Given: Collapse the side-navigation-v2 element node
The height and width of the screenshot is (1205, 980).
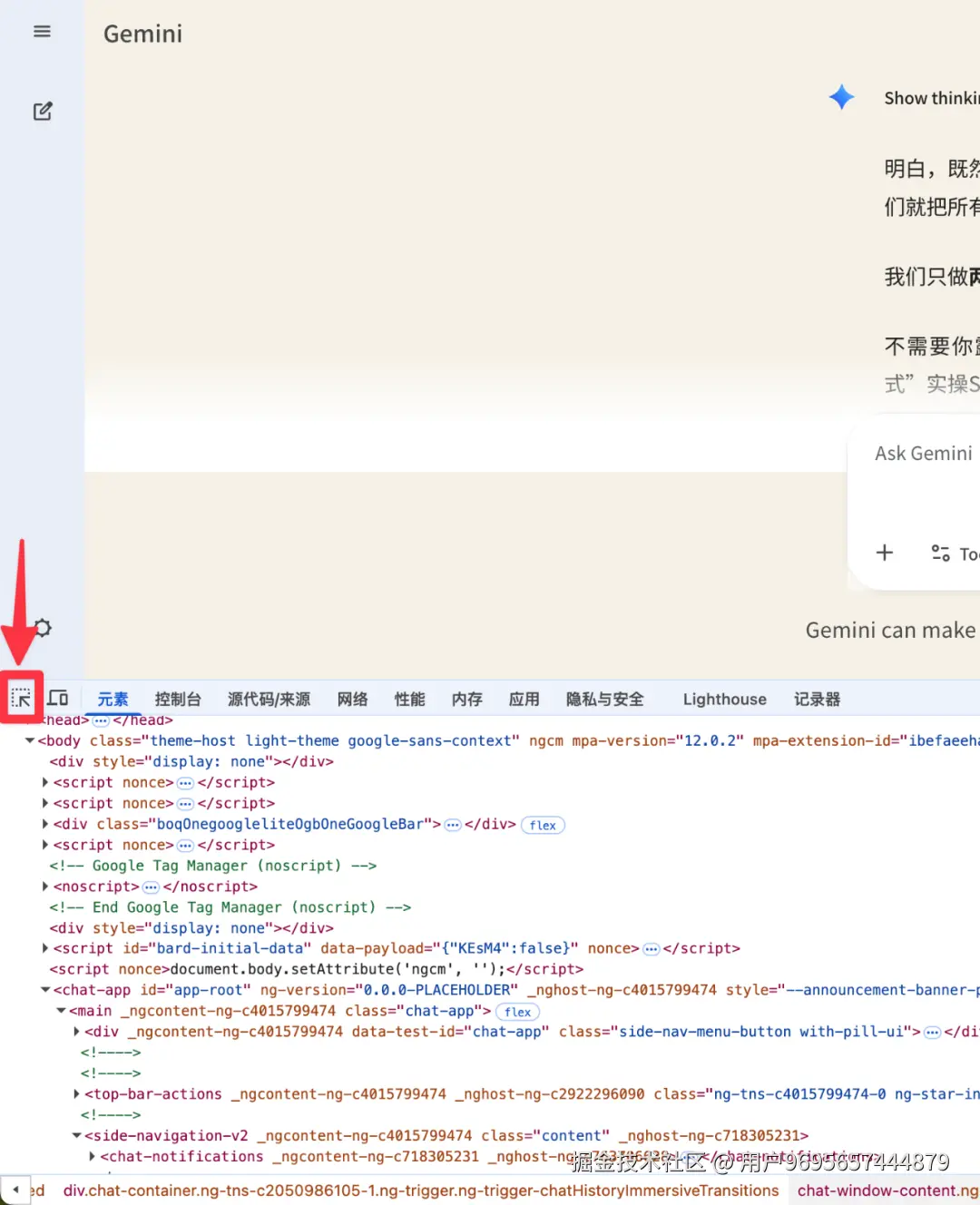Looking at the screenshot, I should 77,1136.
